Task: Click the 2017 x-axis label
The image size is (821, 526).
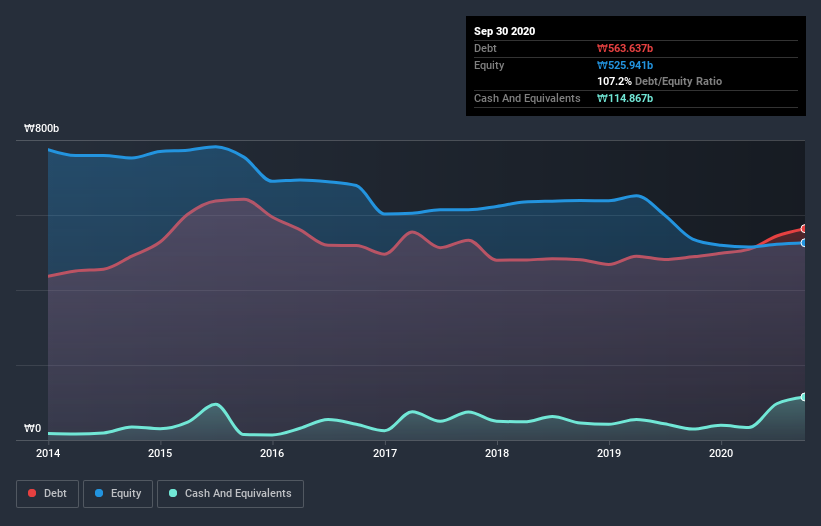Action: 385,453
